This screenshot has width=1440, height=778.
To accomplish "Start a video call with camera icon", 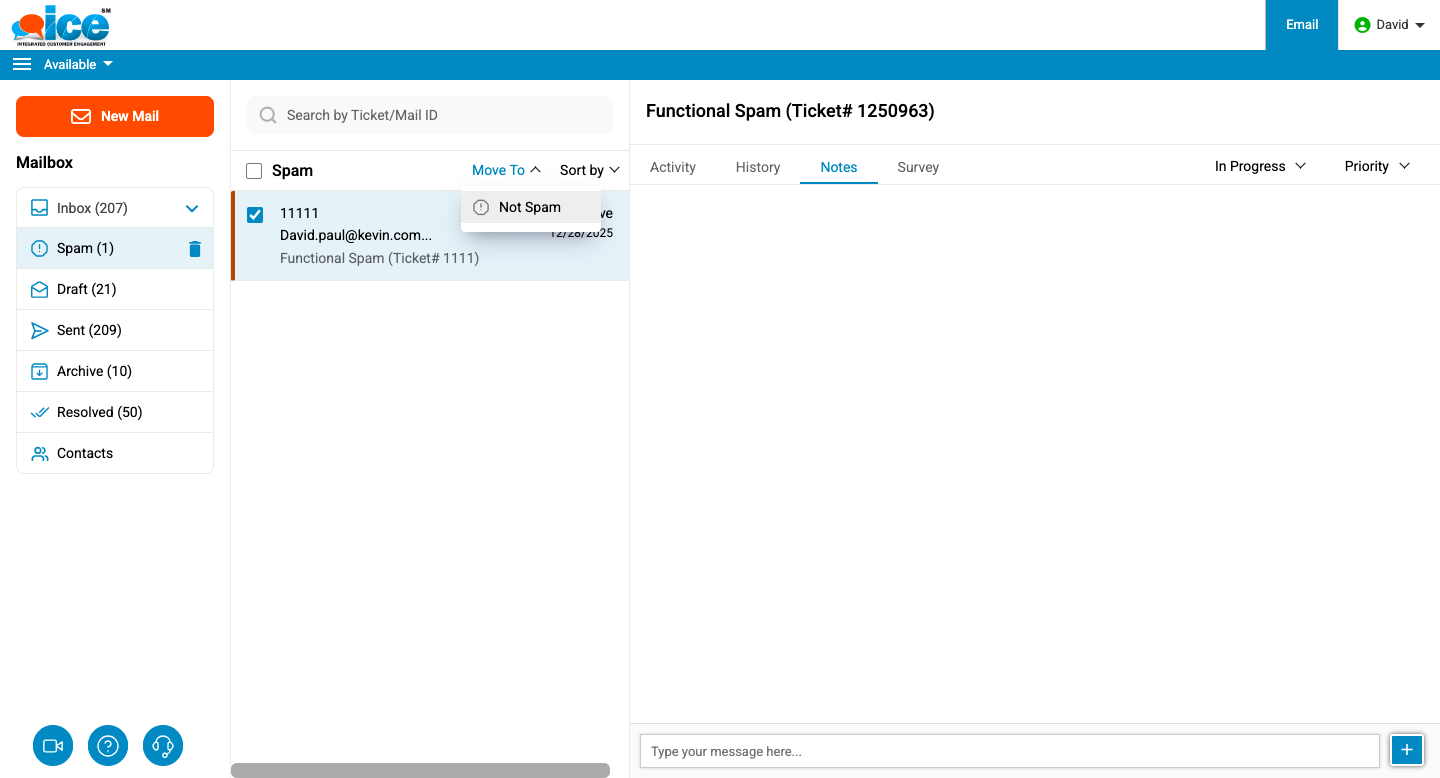I will tap(53, 746).
